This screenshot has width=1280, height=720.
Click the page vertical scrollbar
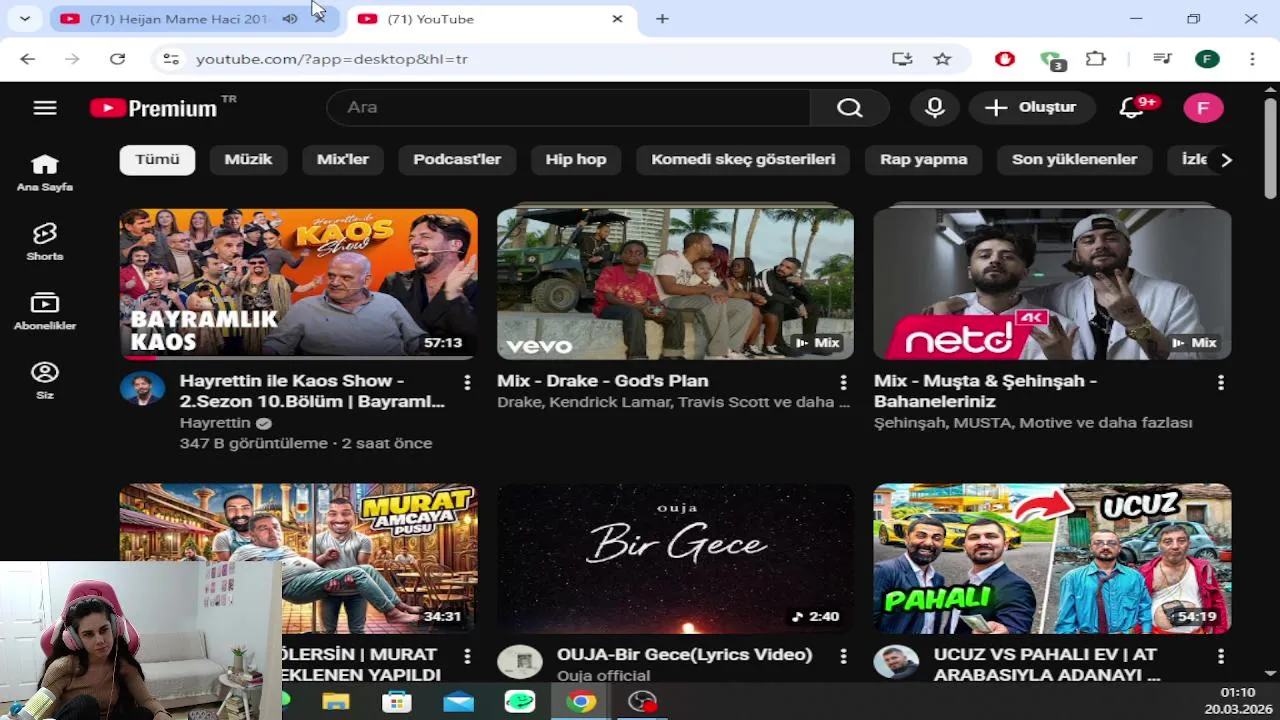pyautogui.click(x=1270, y=150)
